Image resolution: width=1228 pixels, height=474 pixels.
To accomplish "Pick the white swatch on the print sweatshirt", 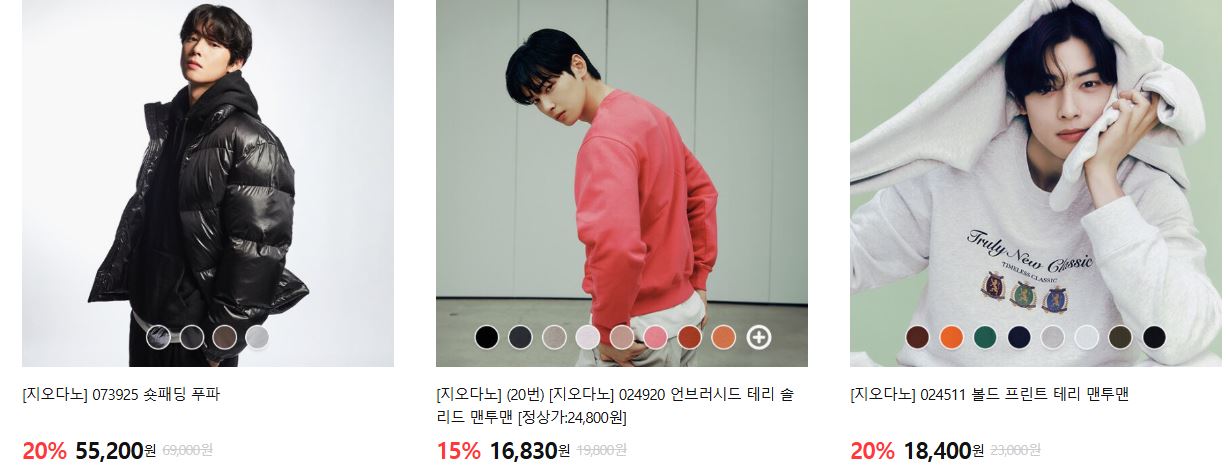I will click(x=1087, y=338).
